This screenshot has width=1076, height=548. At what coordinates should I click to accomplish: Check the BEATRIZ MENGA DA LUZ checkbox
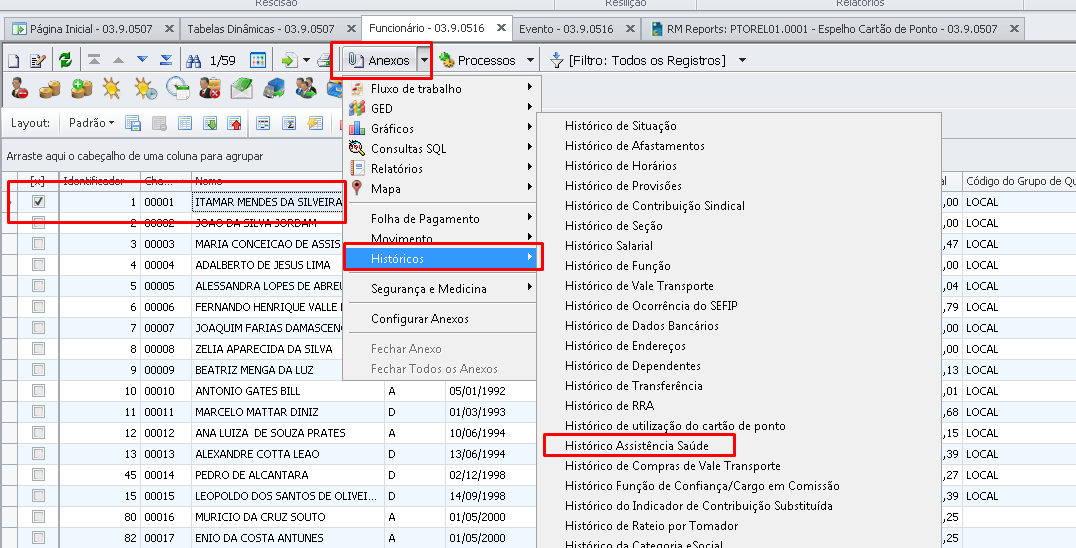pos(38,370)
